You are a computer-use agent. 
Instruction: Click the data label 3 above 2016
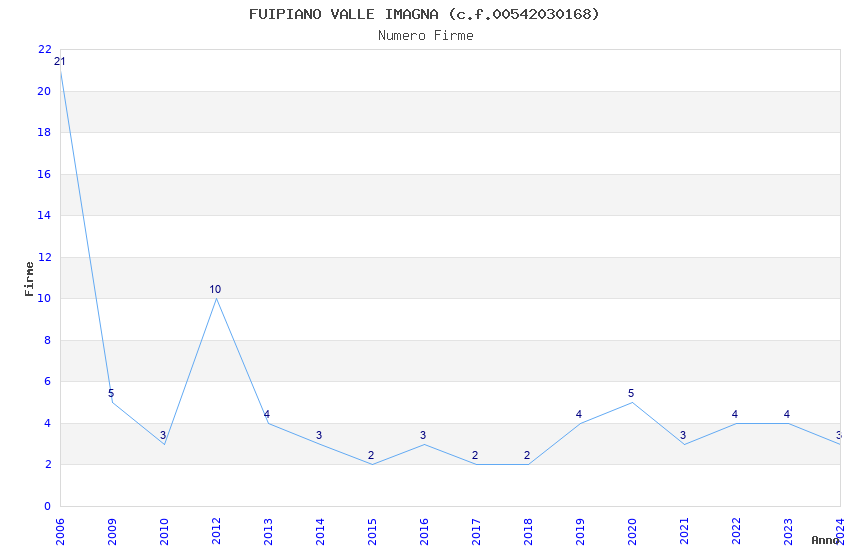point(423,435)
